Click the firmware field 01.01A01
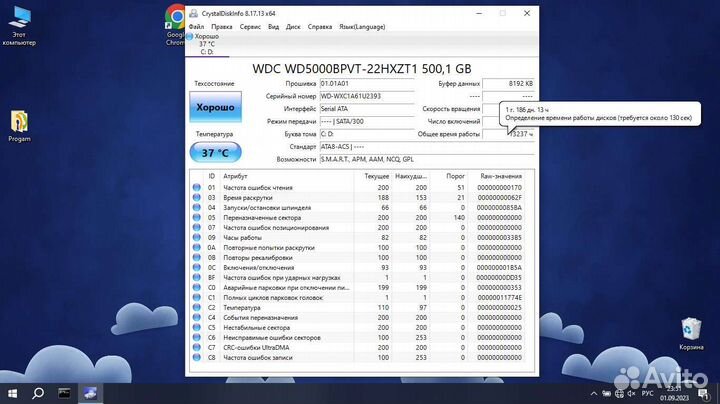This screenshot has height=404, width=720. [367, 84]
